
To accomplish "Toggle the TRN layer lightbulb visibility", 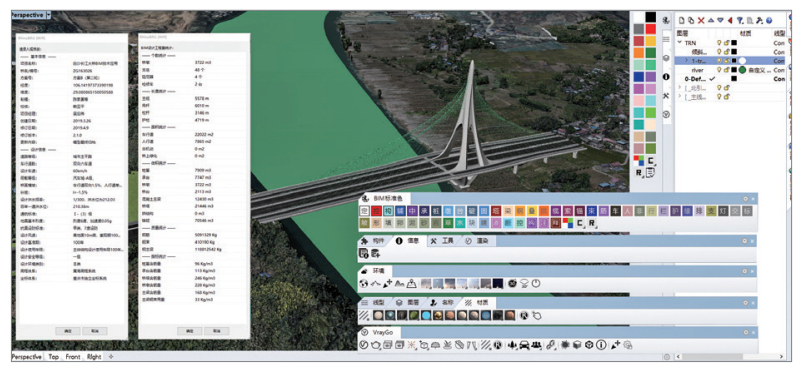I will coord(719,43).
